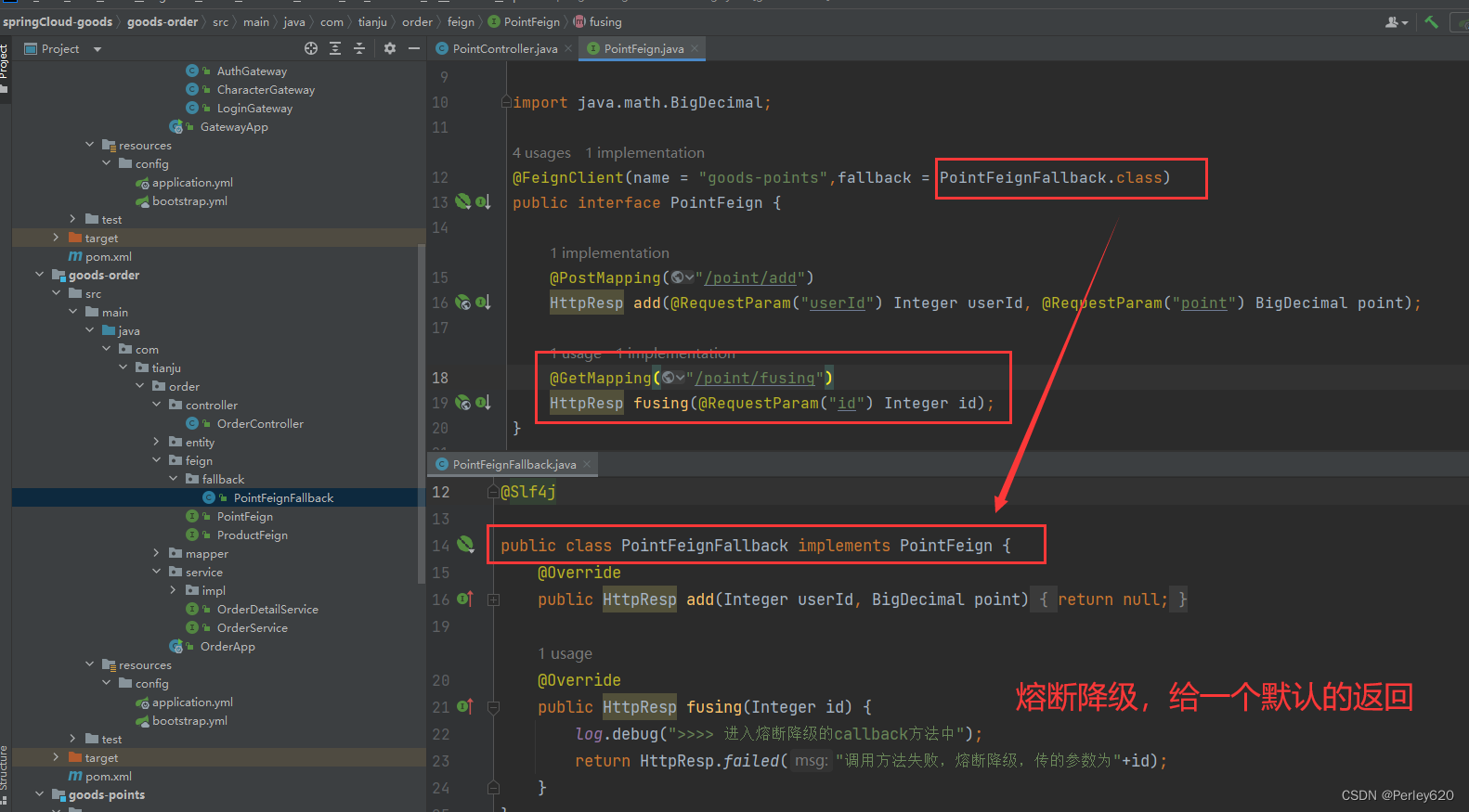Close the PointController.java tab
This screenshot has width=1469, height=812.
click(x=568, y=48)
